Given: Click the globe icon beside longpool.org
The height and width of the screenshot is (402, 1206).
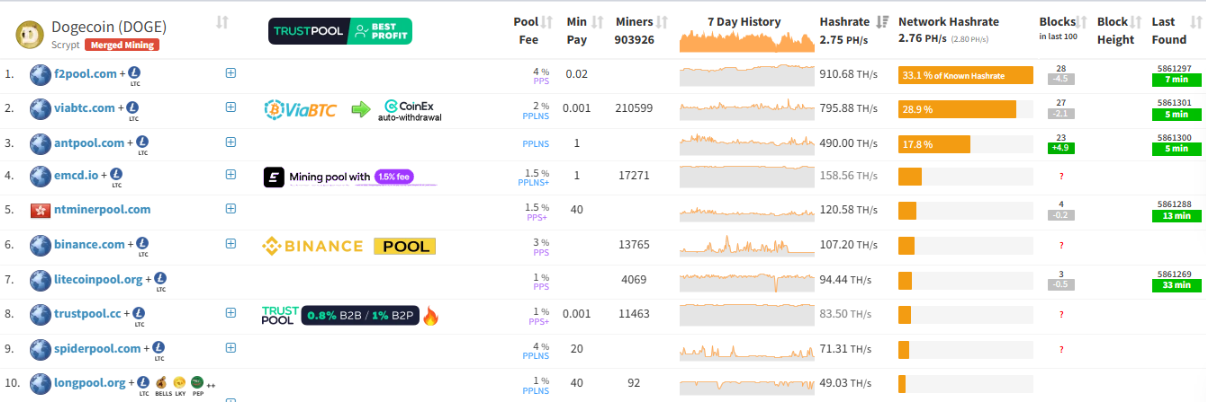Looking at the screenshot, I should [x=40, y=383].
